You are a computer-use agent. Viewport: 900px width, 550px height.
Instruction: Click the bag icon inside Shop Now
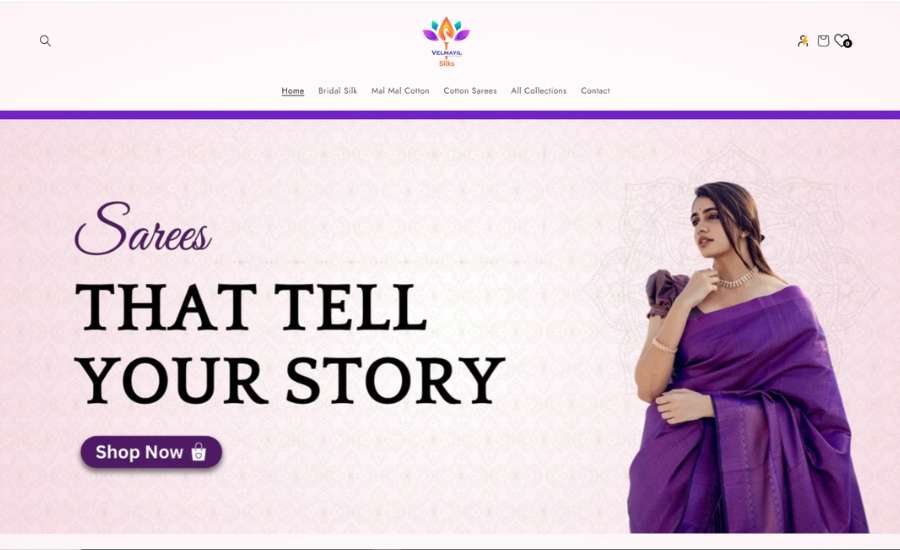point(198,452)
